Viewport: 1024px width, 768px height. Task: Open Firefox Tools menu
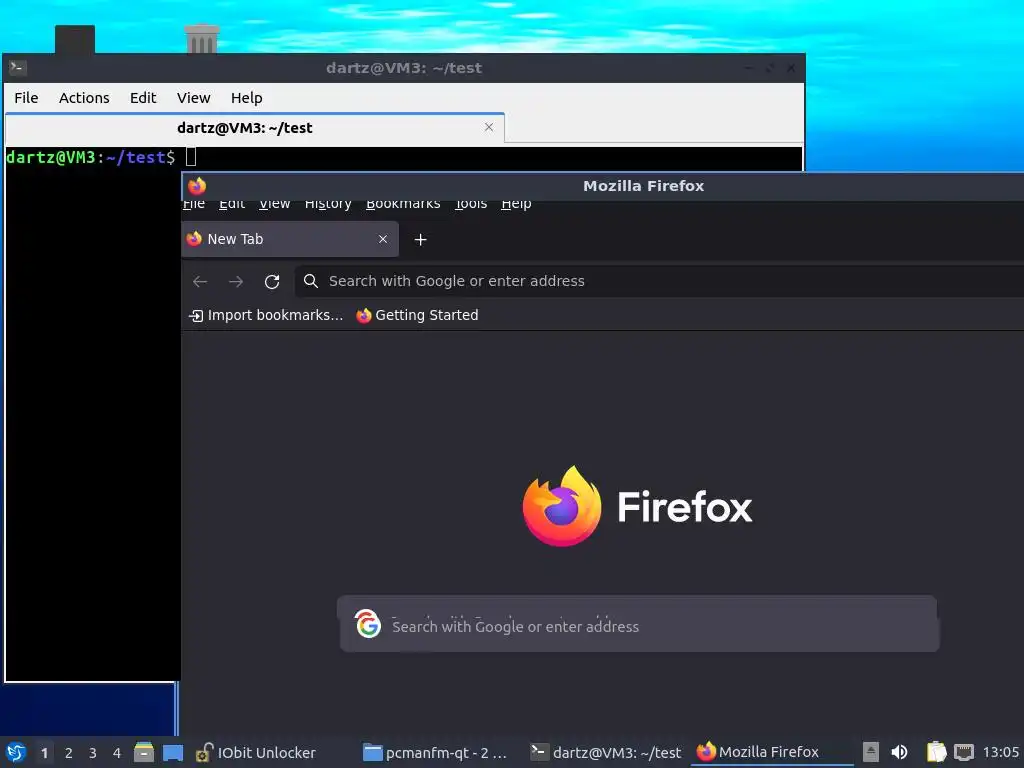[x=471, y=205]
